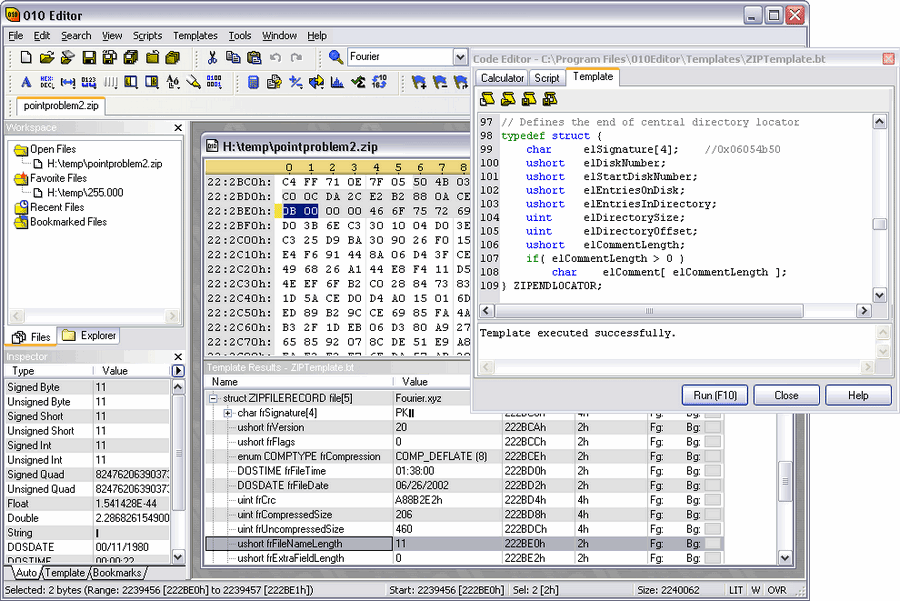Open the Fourier template dropdown
This screenshot has height=601, width=900.
458,56
